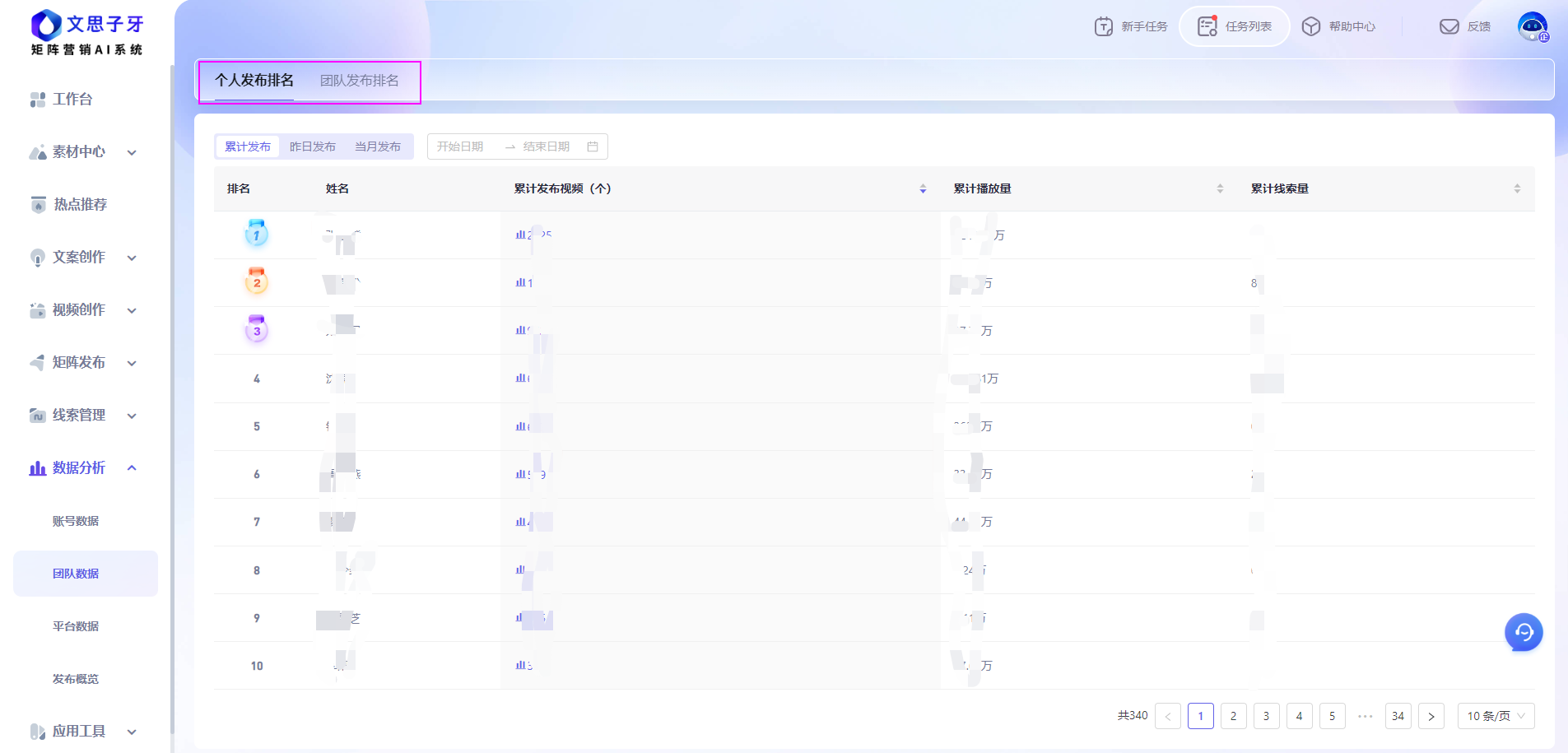Image resolution: width=1568 pixels, height=753 pixels.
Task: Click the rank 2 medal icon
Action: click(257, 281)
